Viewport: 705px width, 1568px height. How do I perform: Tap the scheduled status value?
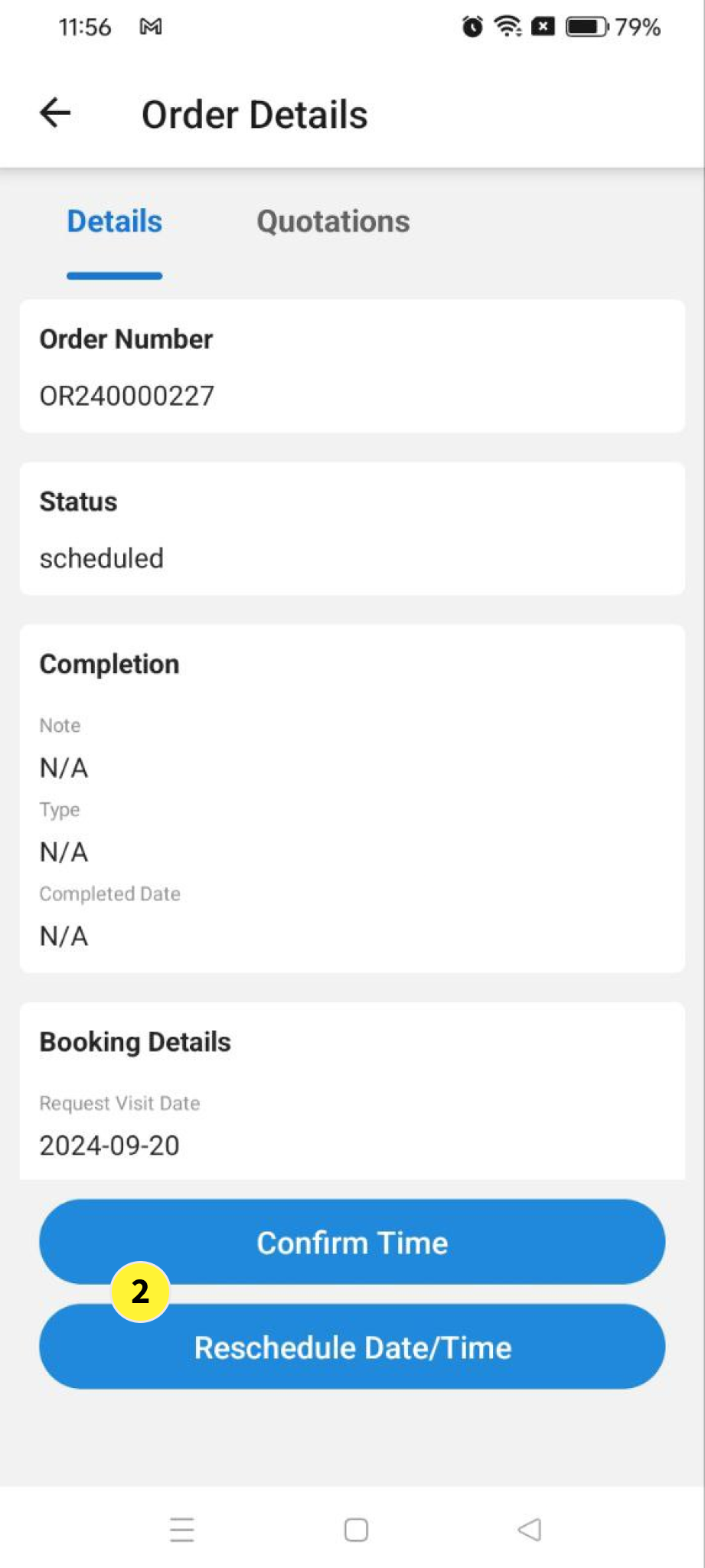pyautogui.click(x=102, y=558)
